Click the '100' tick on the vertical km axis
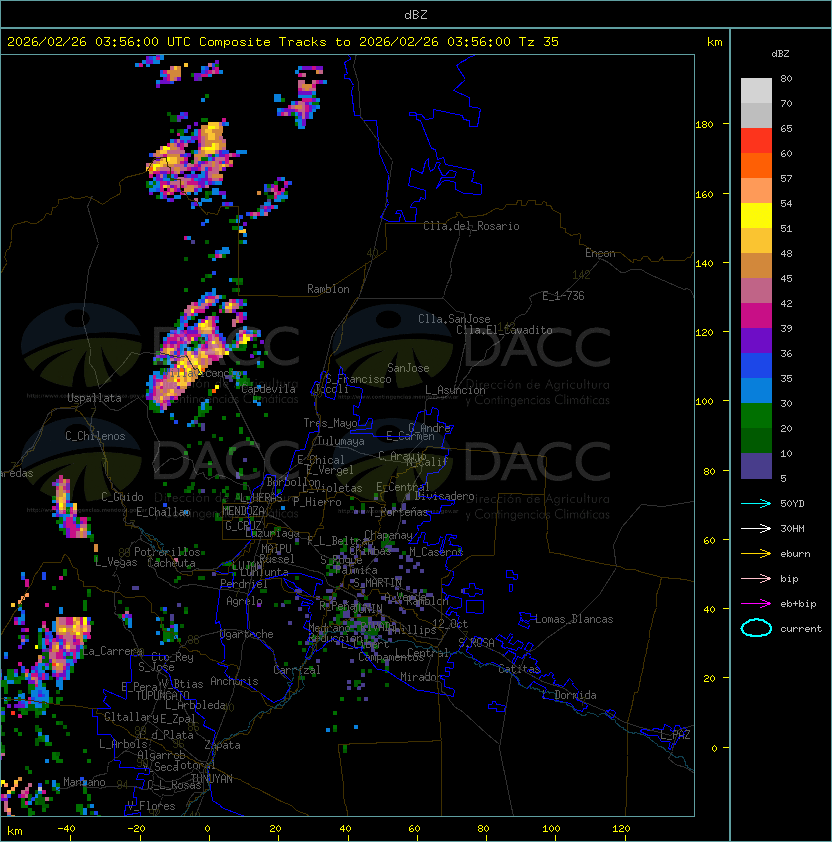The width and height of the screenshot is (832, 842). point(704,401)
